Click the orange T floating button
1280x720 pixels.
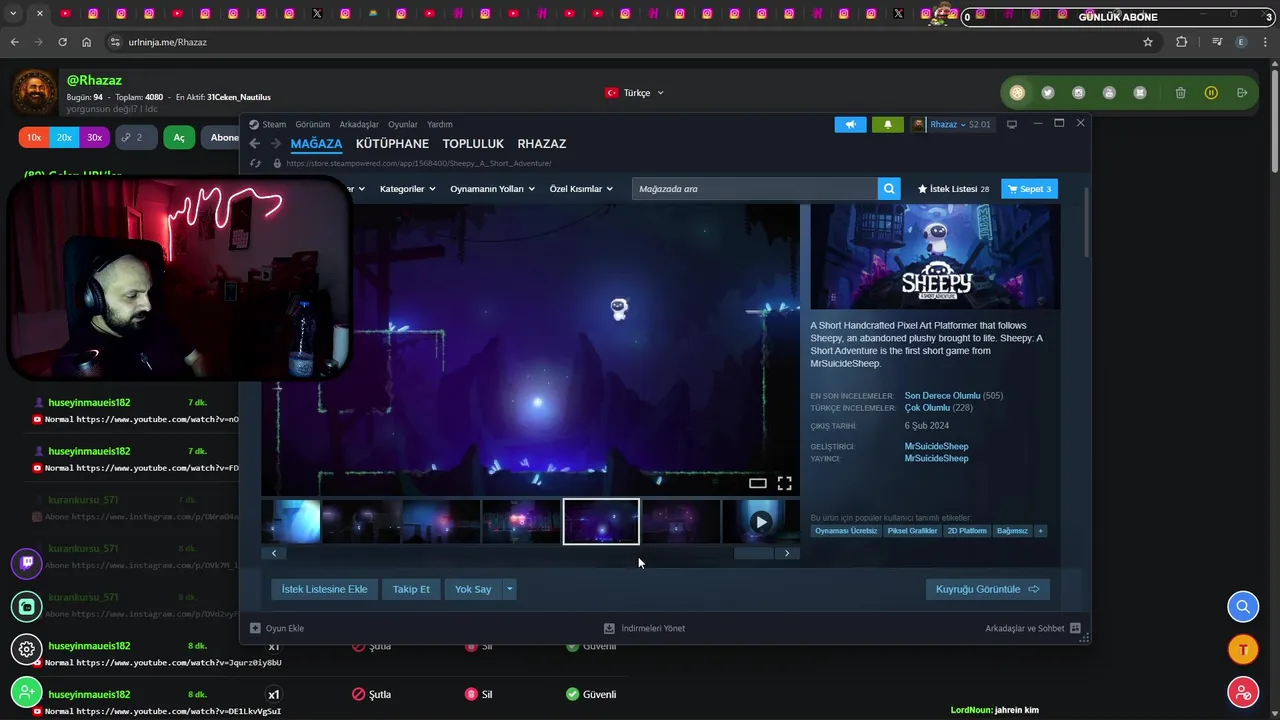pos(1243,649)
